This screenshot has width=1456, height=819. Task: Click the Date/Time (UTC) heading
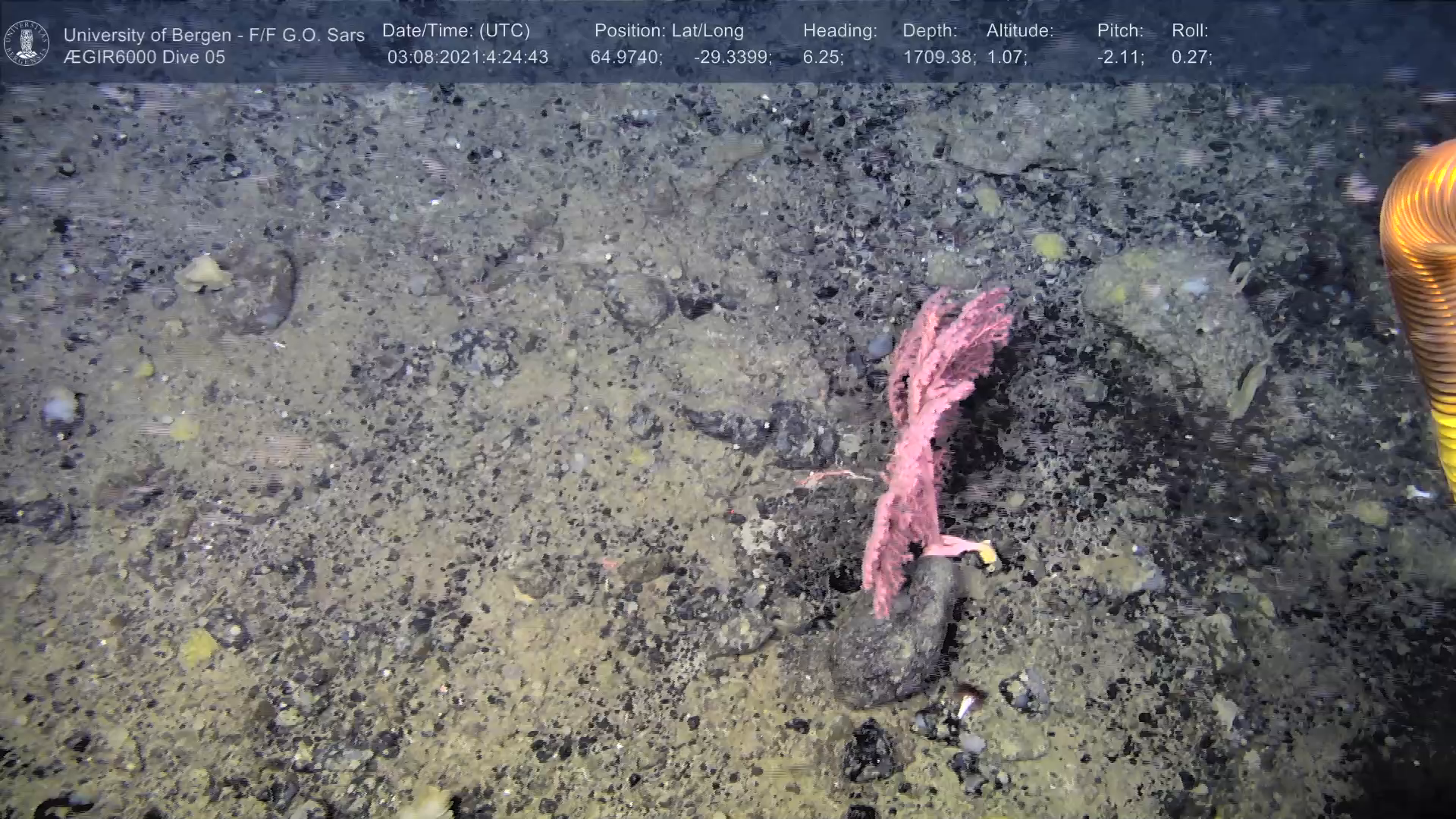pos(456,31)
